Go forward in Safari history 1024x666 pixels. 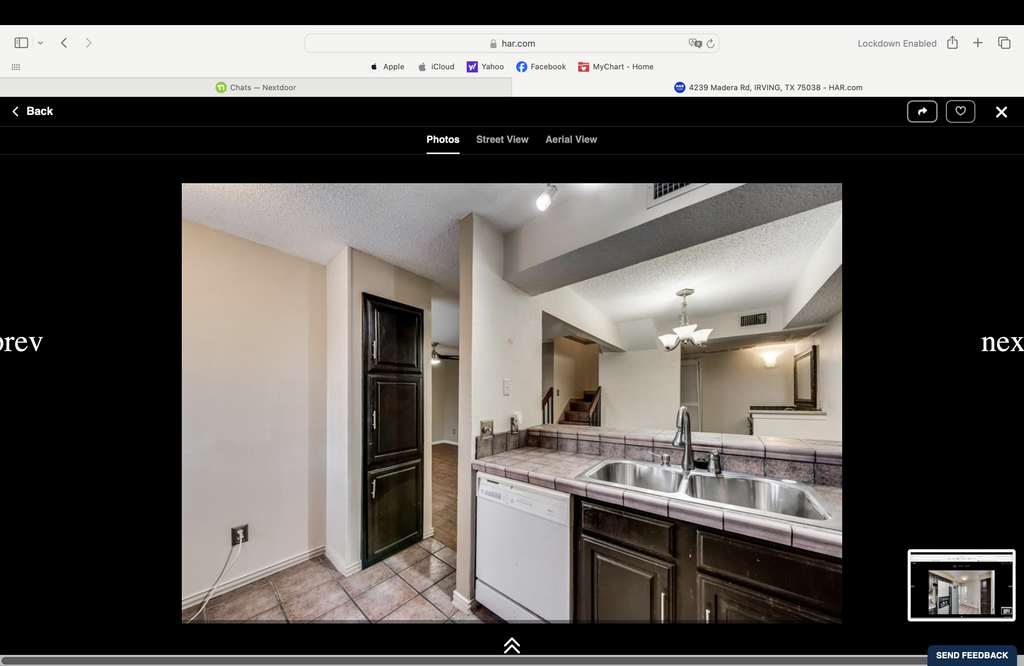point(89,43)
